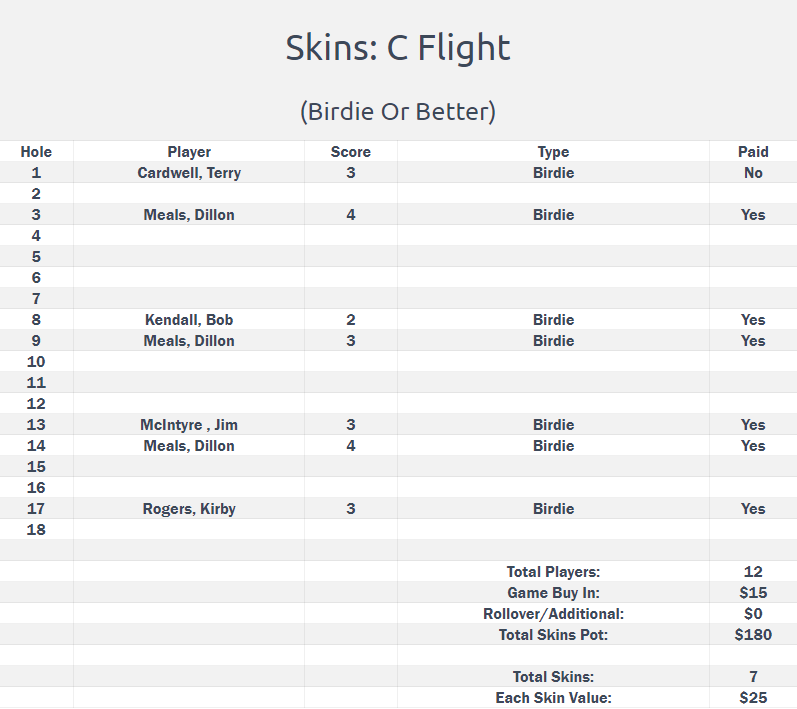Click the Score column header
797x709 pixels.
[351, 151]
